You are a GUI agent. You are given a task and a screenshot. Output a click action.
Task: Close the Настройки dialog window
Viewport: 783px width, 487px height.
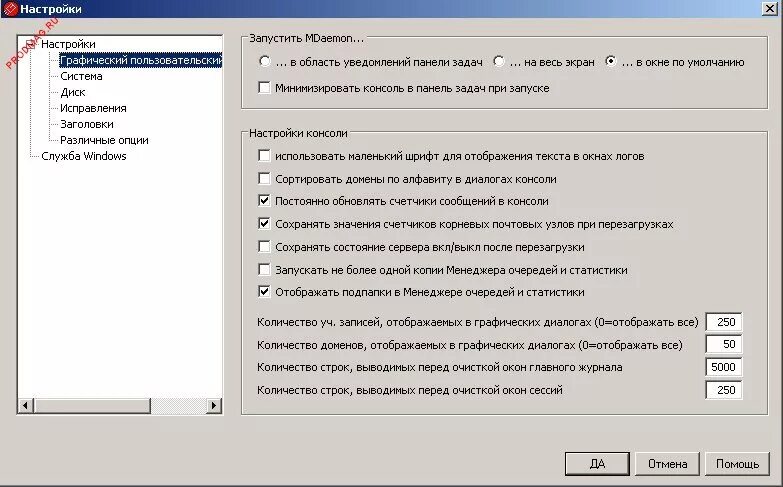770,8
